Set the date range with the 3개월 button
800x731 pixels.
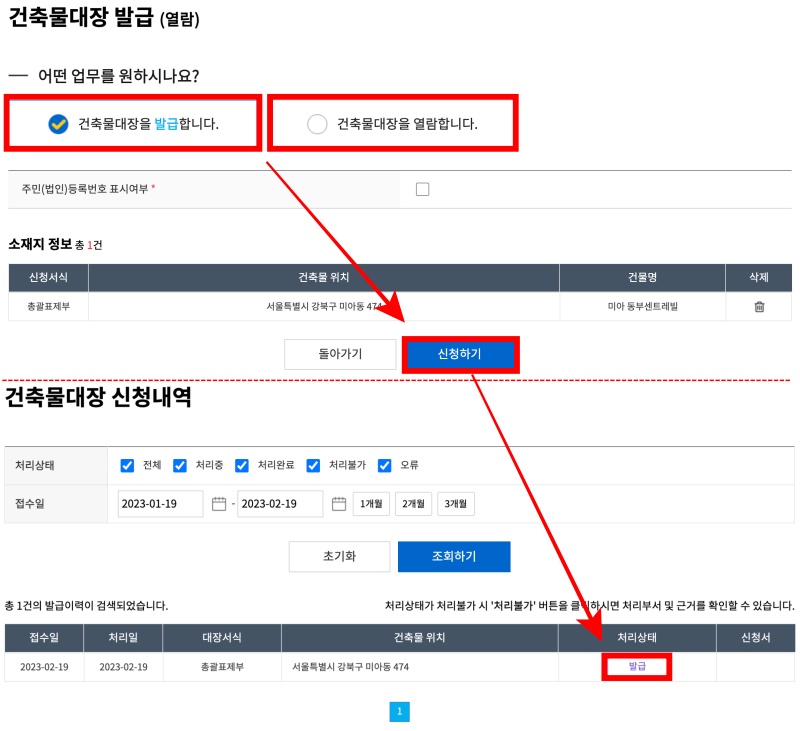coord(456,504)
